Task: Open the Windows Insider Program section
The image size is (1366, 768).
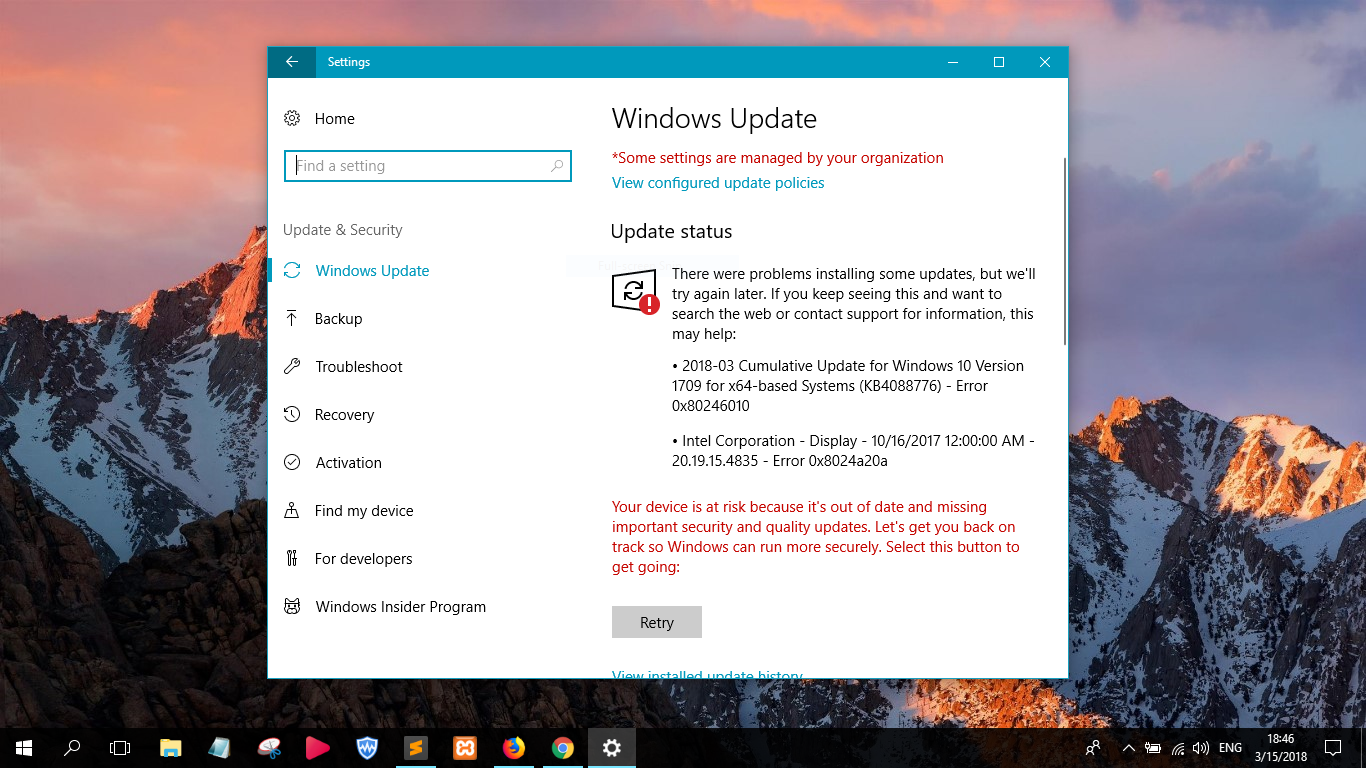Action: coord(401,606)
